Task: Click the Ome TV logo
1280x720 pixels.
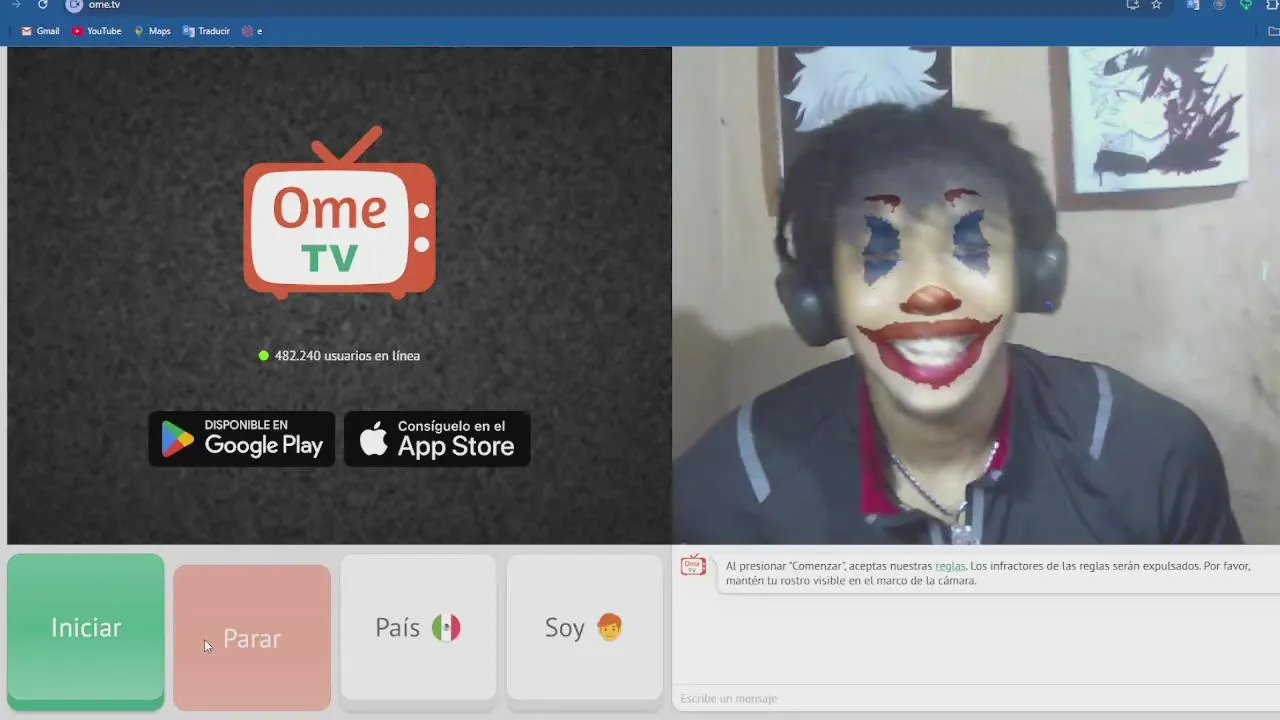Action: click(339, 212)
